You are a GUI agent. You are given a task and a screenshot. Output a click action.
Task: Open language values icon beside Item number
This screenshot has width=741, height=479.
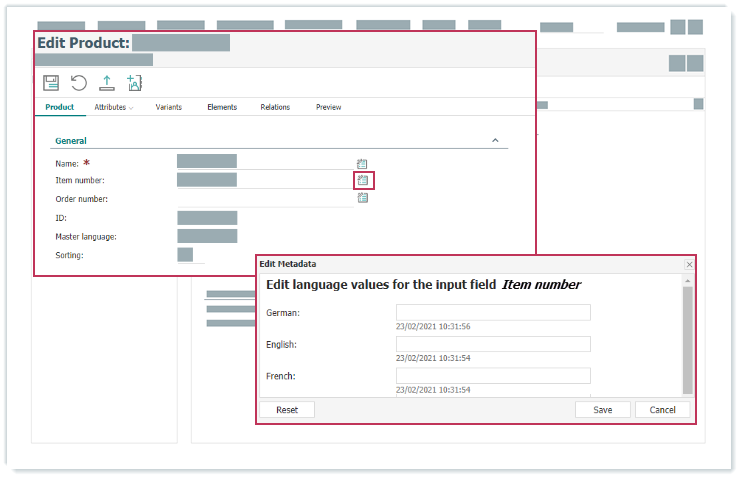pos(364,181)
